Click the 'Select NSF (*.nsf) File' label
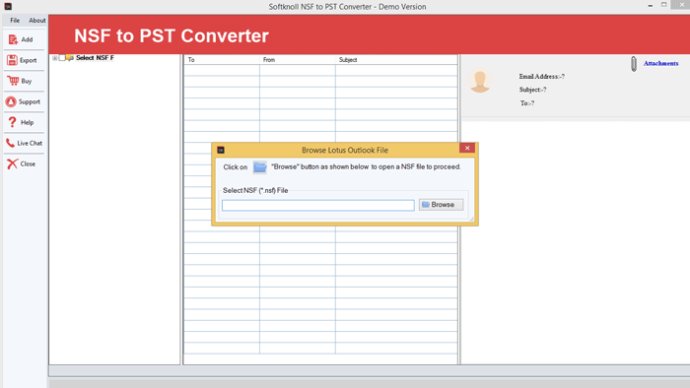The width and height of the screenshot is (690, 388). [255, 190]
